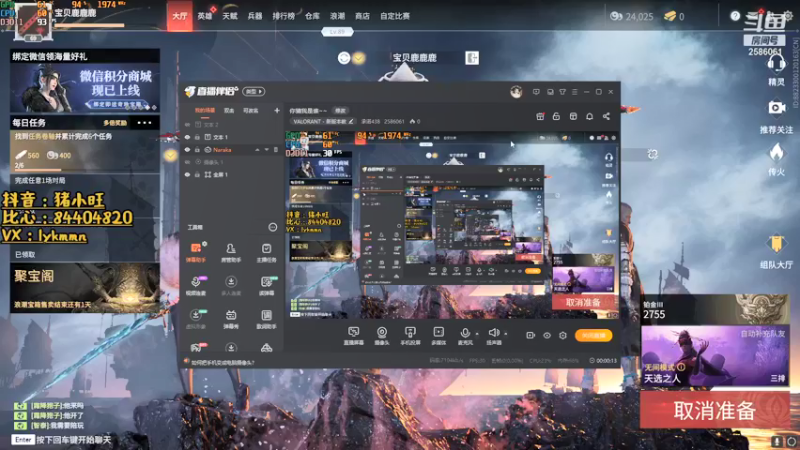
Task: Open the 传火 flame icon in game
Action: tap(776, 159)
